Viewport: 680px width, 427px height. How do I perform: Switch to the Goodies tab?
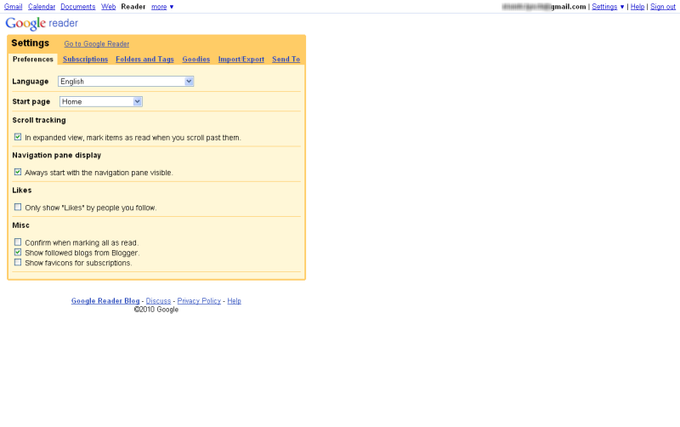click(x=196, y=59)
